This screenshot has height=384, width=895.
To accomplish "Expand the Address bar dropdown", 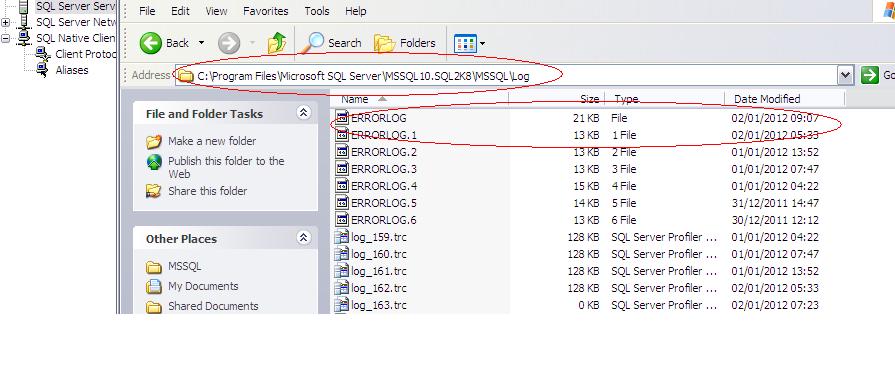I will pos(845,75).
